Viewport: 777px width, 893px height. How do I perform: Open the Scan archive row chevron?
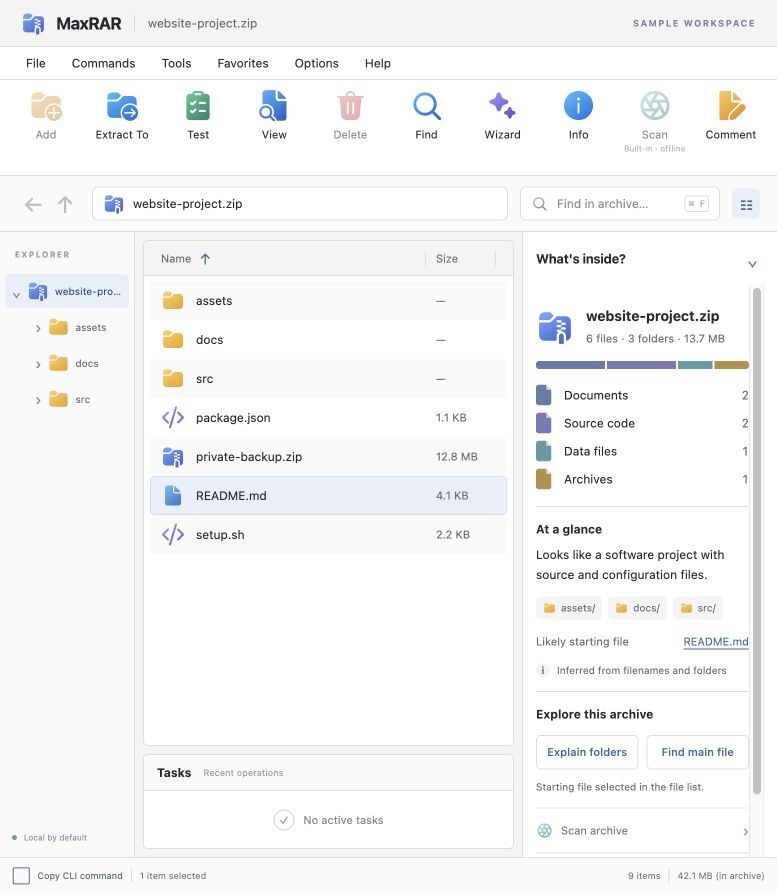click(x=746, y=832)
